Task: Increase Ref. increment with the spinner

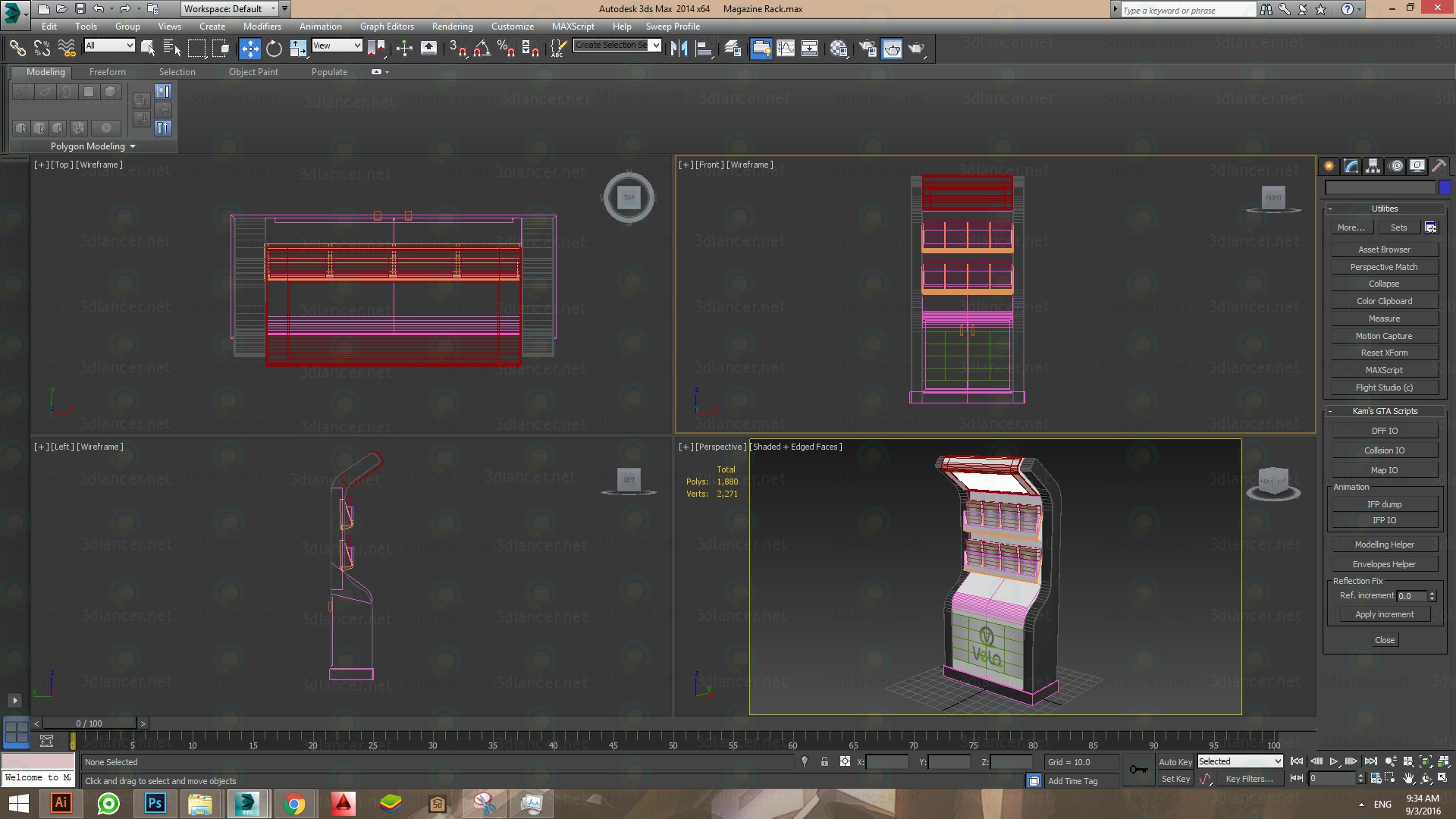Action: 1432,592
